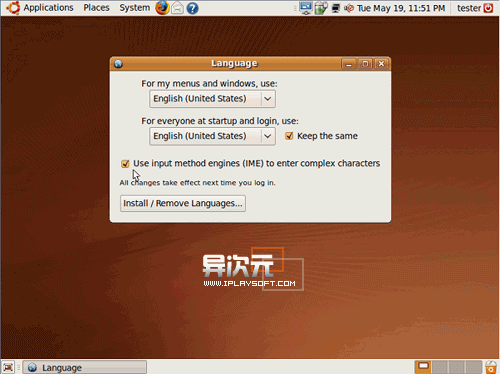Click the tester user name in panel

point(469,8)
